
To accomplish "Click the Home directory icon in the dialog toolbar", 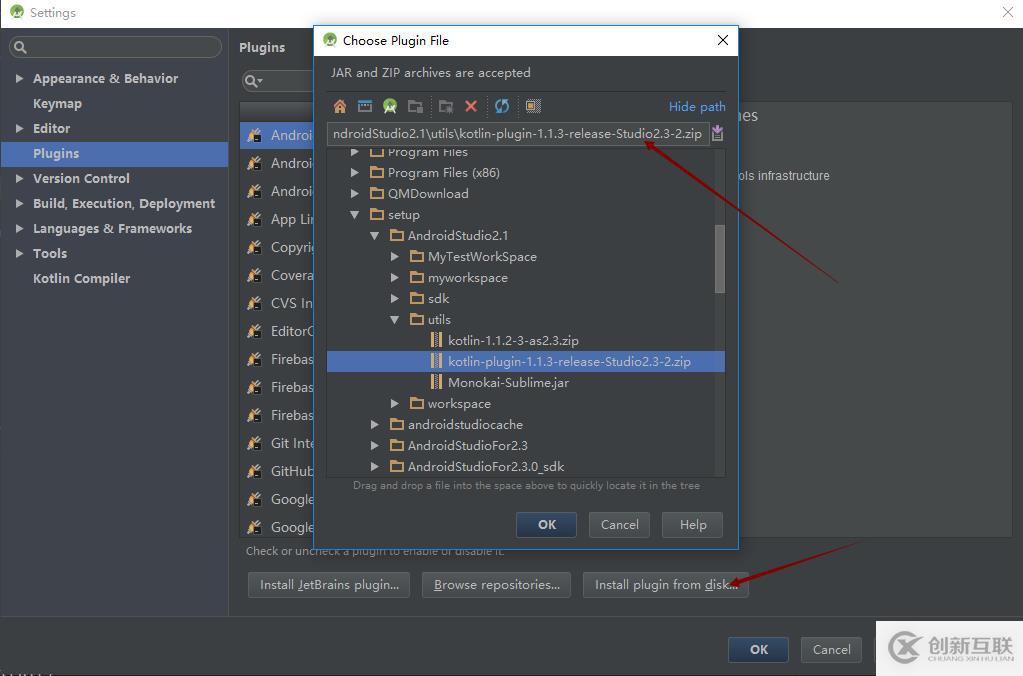I will 339,106.
